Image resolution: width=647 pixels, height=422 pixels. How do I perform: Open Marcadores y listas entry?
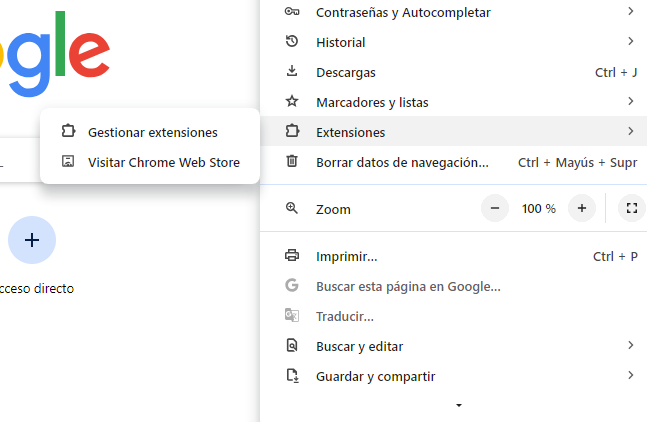[453, 101]
